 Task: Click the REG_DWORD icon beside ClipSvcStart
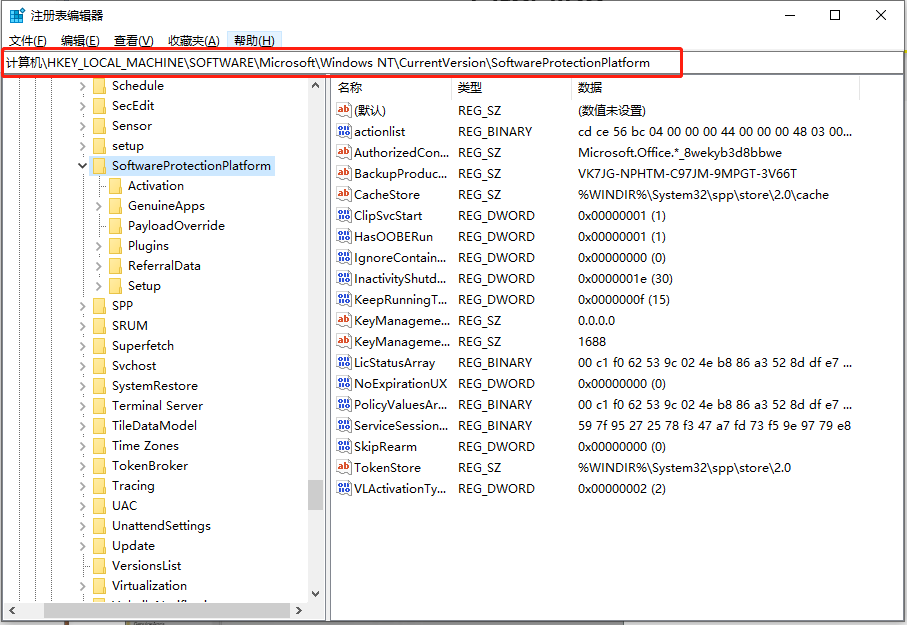[x=343, y=215]
